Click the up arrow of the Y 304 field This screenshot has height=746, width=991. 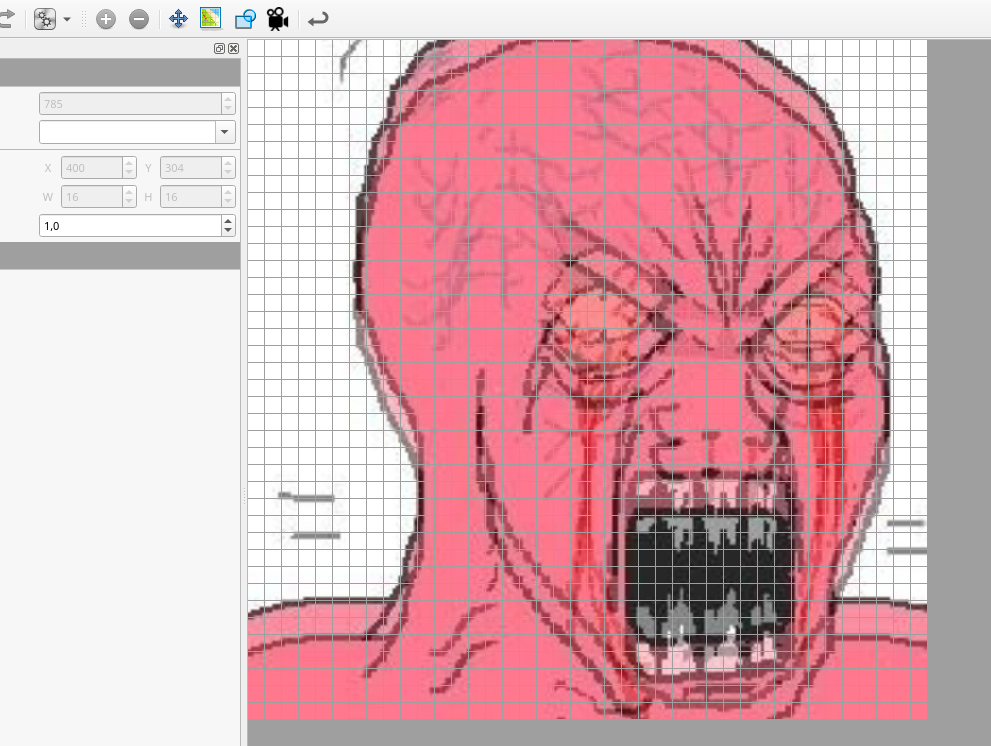(x=228, y=162)
